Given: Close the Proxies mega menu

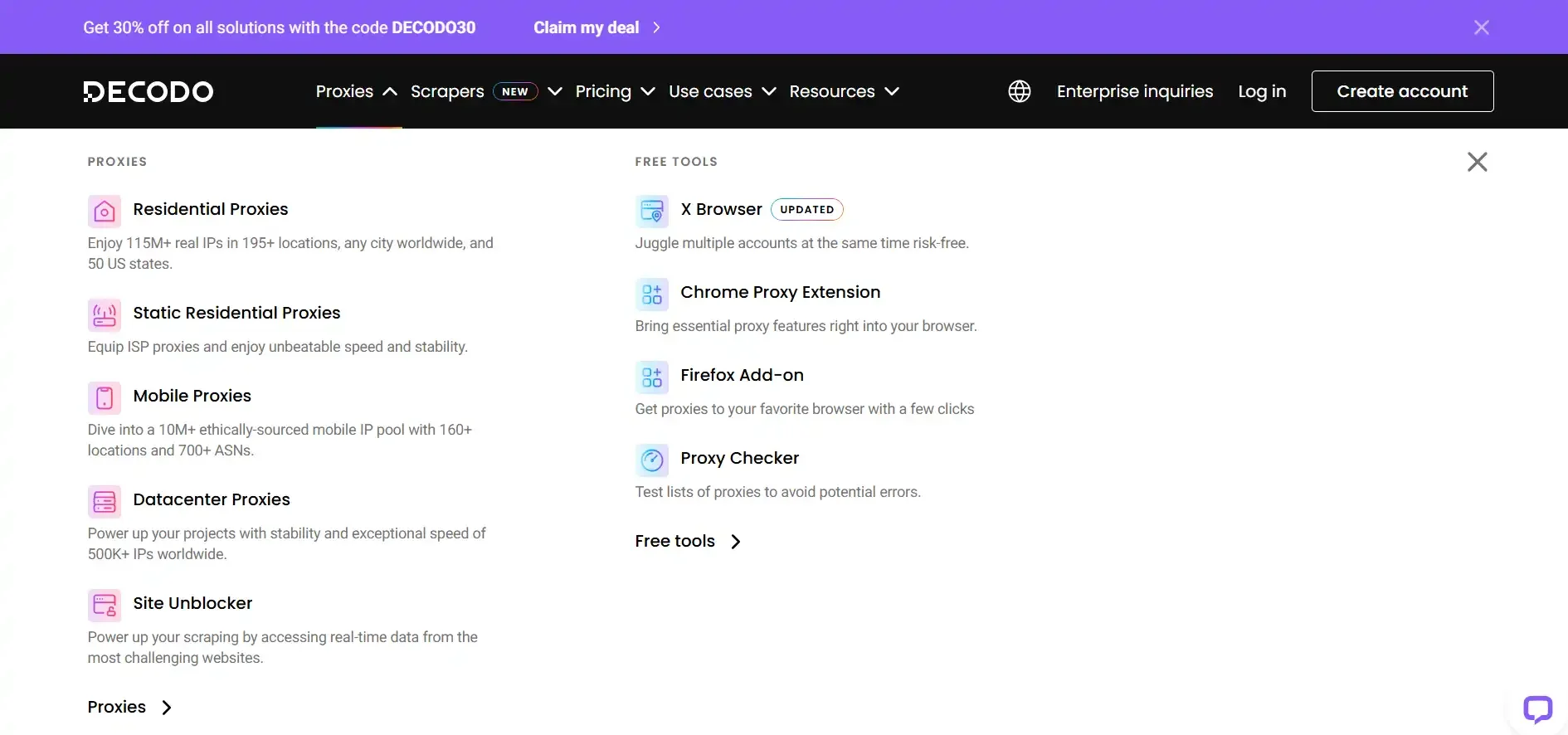Looking at the screenshot, I should pos(1478,162).
